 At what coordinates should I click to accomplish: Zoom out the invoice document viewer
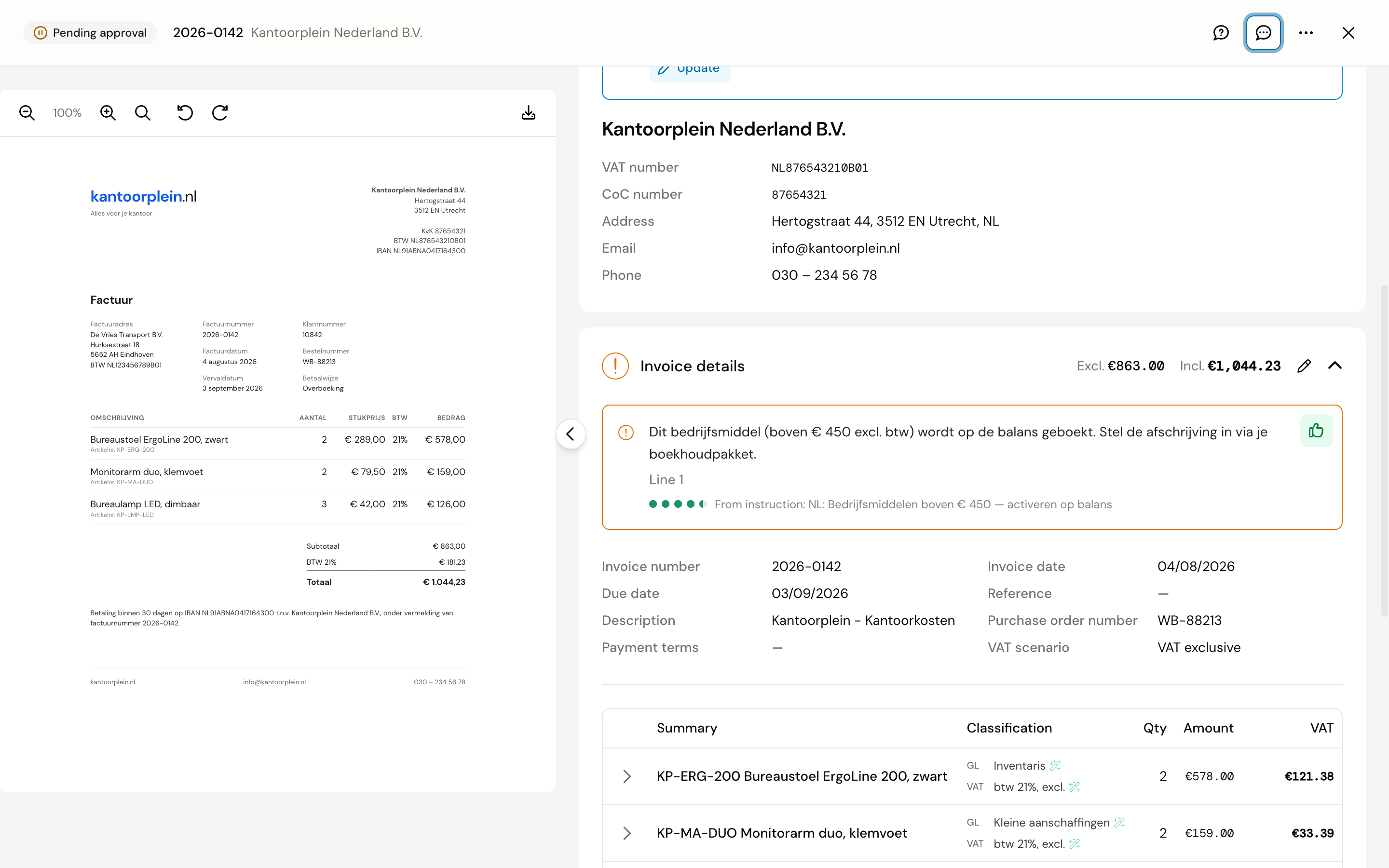pos(27,112)
